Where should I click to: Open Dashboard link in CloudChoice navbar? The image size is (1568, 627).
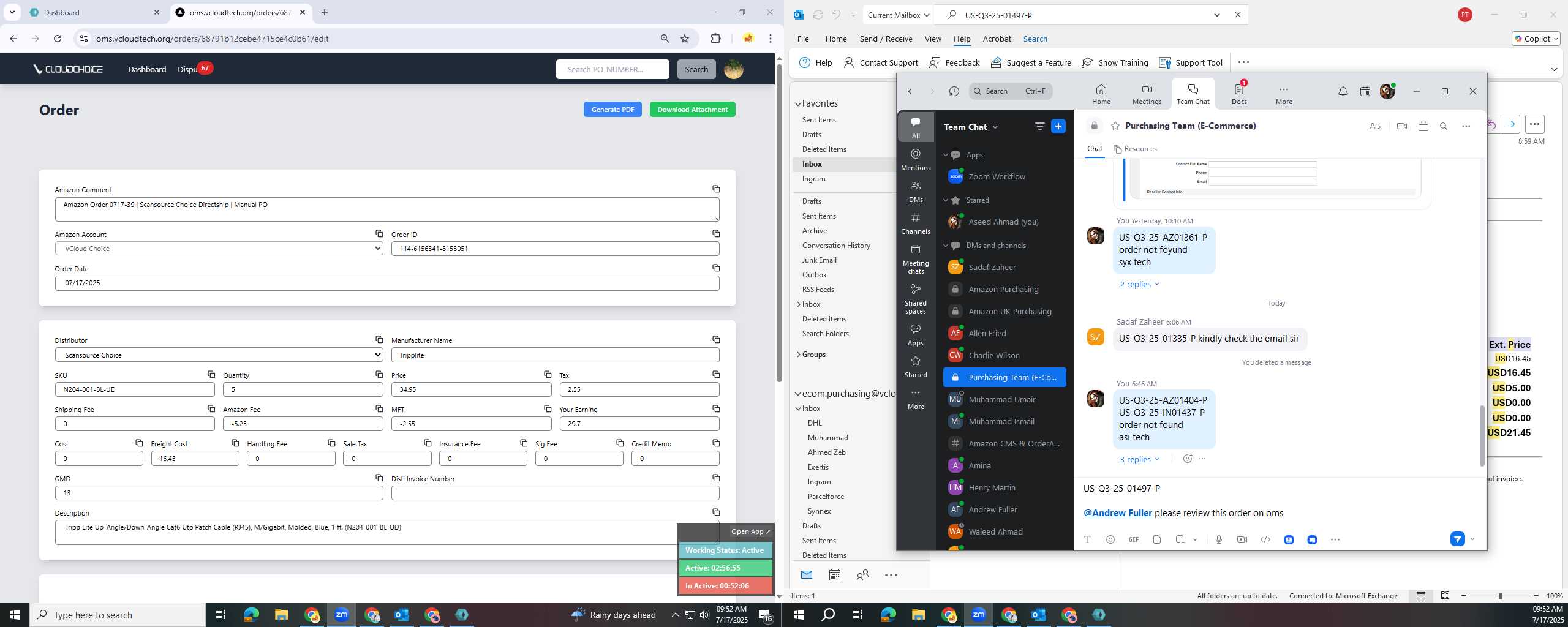click(147, 69)
